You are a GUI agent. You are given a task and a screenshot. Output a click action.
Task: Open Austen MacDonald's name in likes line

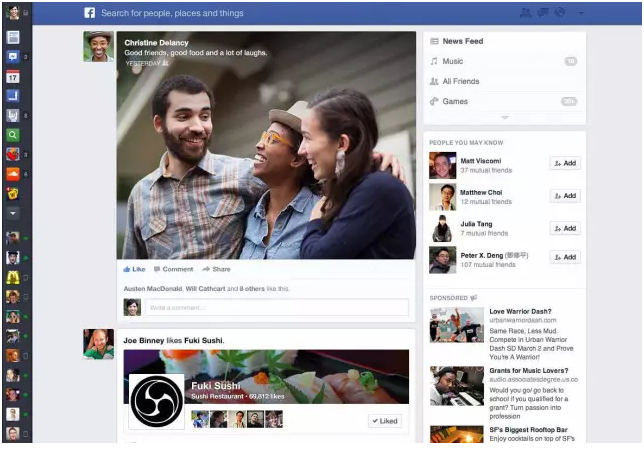point(153,289)
